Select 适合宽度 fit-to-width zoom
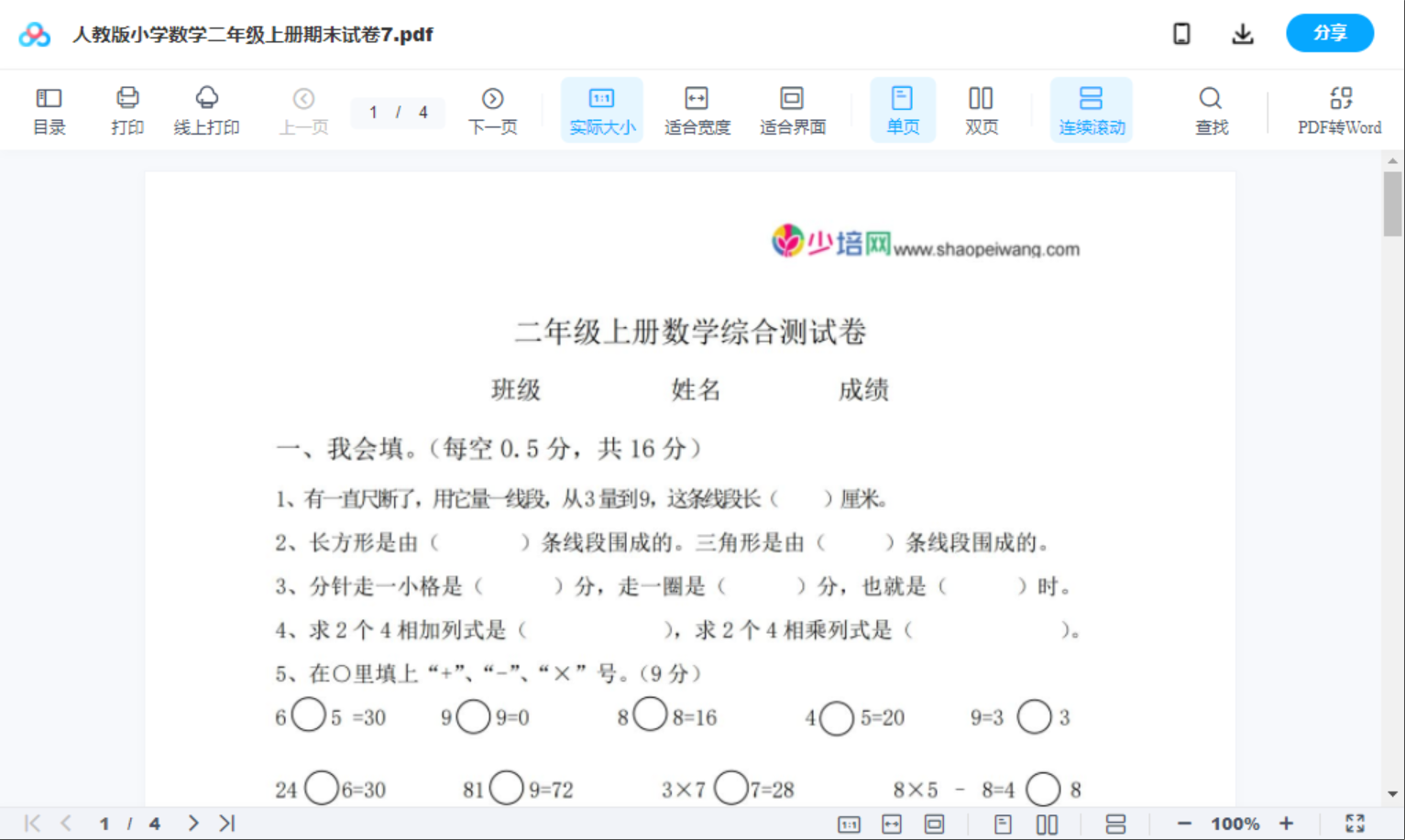 [697, 109]
